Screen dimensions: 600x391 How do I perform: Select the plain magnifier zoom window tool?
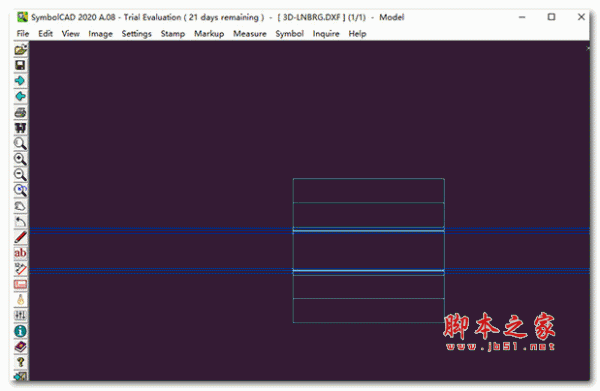(x=21, y=144)
